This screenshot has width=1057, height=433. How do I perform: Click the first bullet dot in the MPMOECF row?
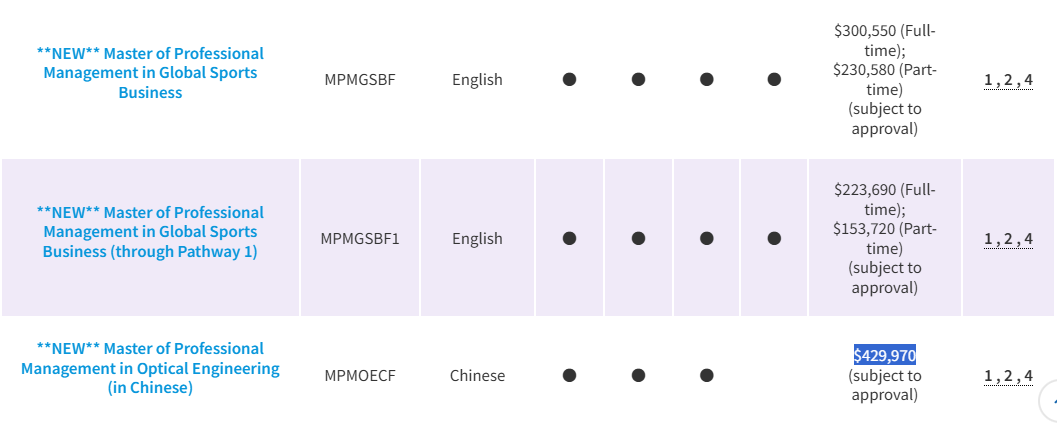(570, 375)
